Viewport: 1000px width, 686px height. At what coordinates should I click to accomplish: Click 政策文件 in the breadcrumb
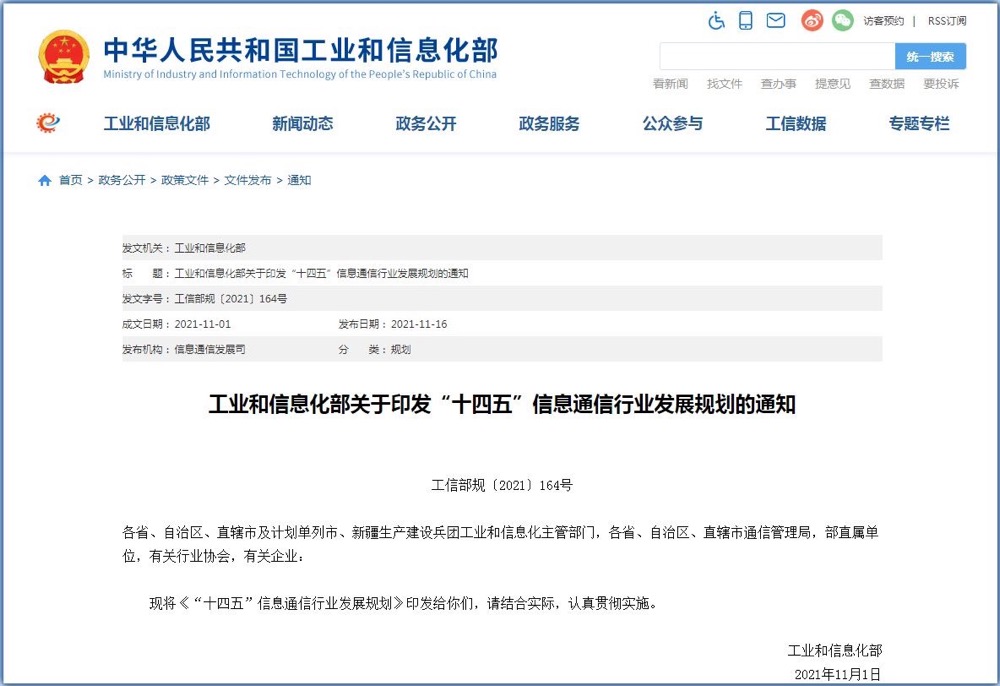185,181
